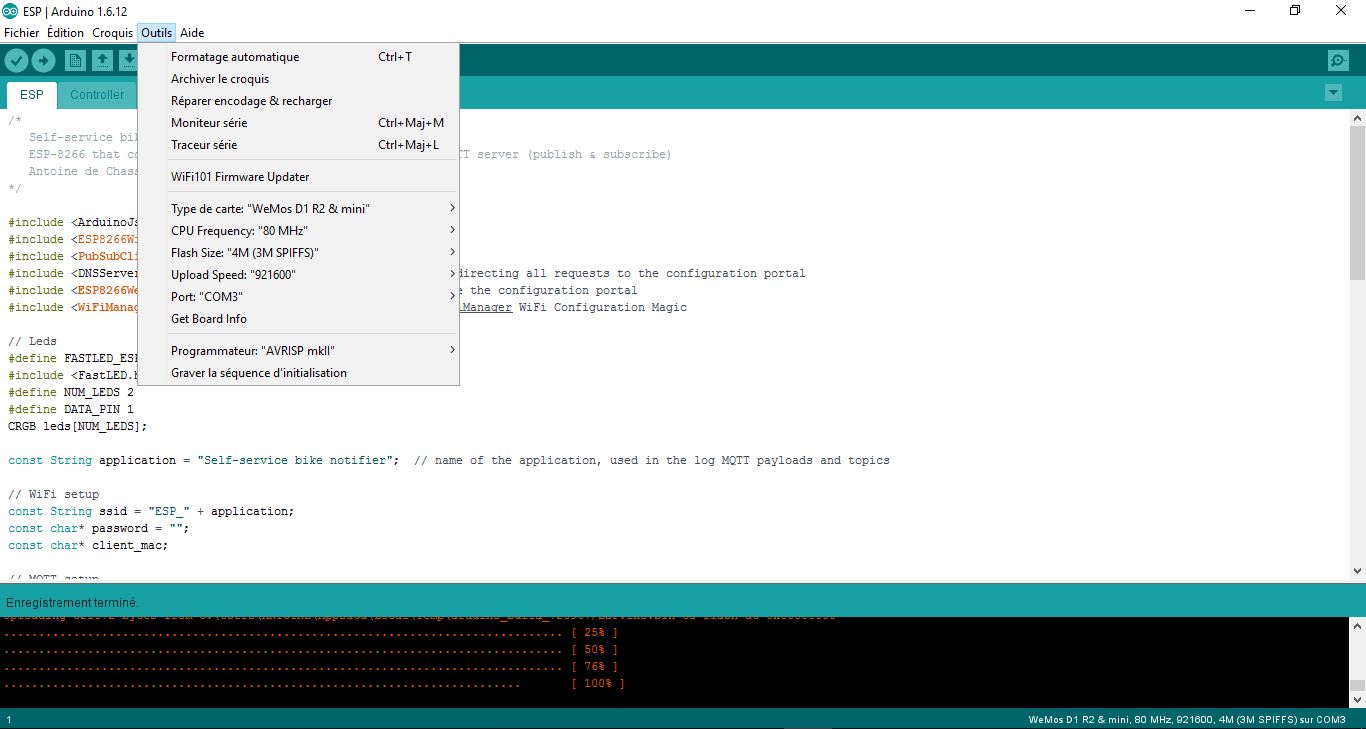Click the Verify sketch checkmark icon
This screenshot has height=729, width=1366.
(x=16, y=61)
